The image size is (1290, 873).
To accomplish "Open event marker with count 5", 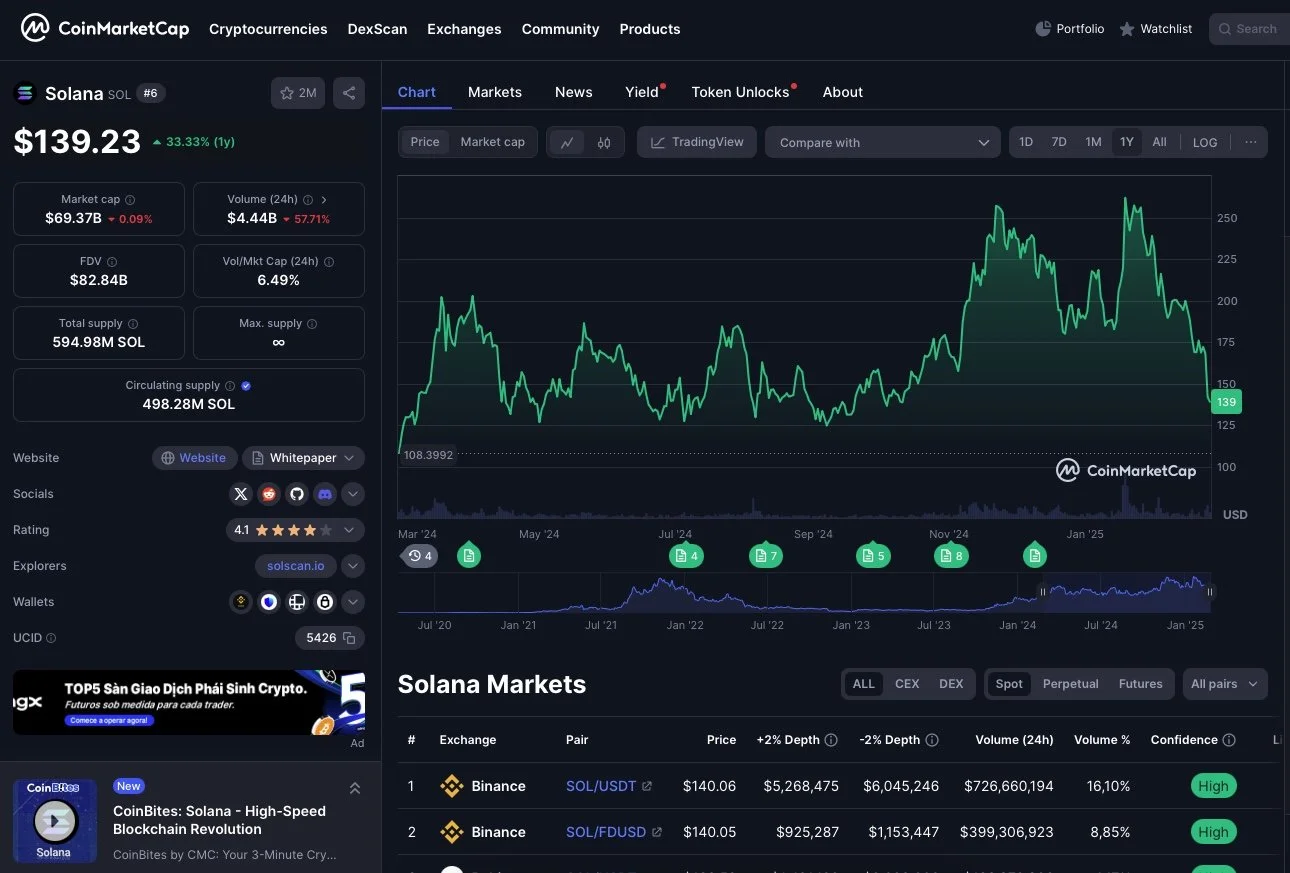I will pos(872,556).
